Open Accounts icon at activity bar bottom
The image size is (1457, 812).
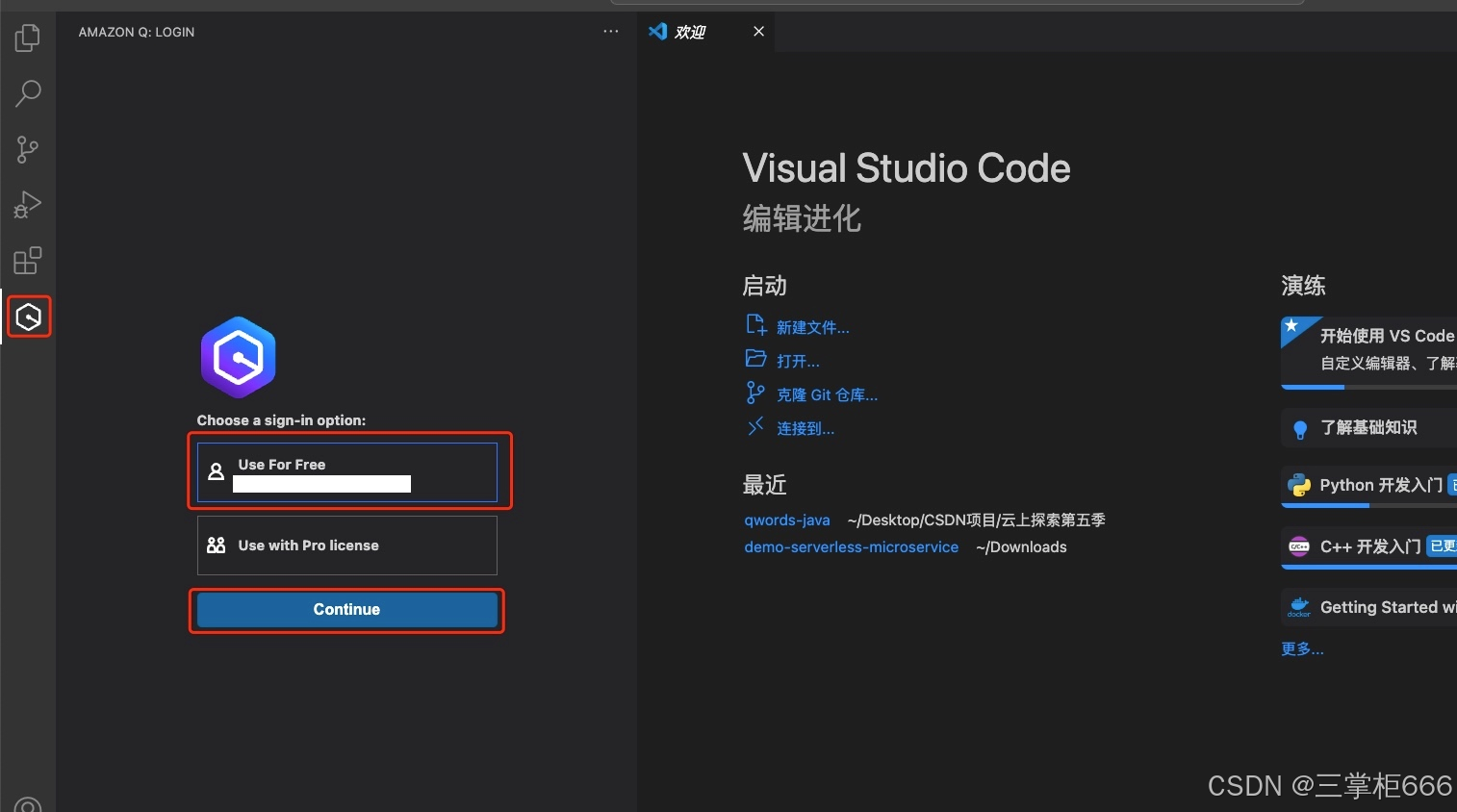pos(28,804)
